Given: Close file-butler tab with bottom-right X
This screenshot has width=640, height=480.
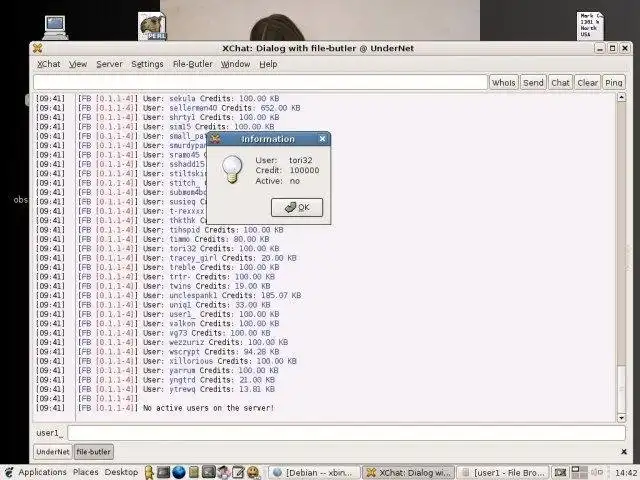Looking at the screenshot, I should 624,451.
